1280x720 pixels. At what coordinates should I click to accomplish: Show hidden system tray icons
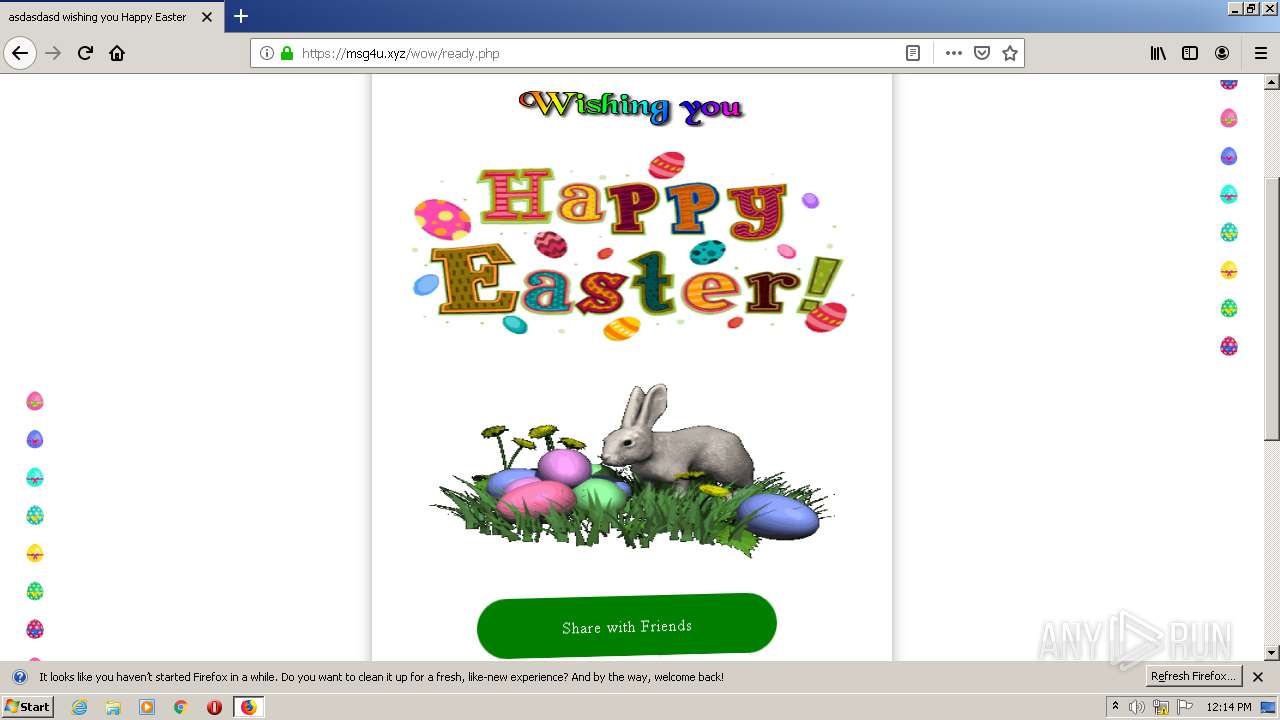[x=1116, y=707]
